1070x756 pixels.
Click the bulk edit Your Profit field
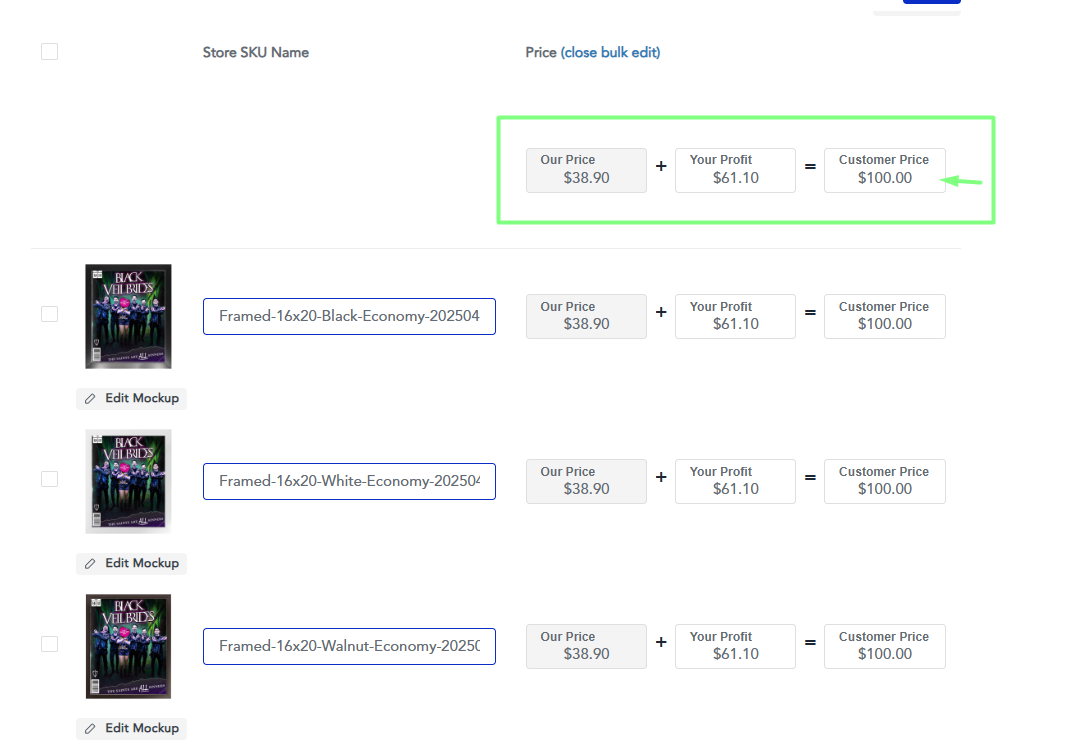[735, 171]
